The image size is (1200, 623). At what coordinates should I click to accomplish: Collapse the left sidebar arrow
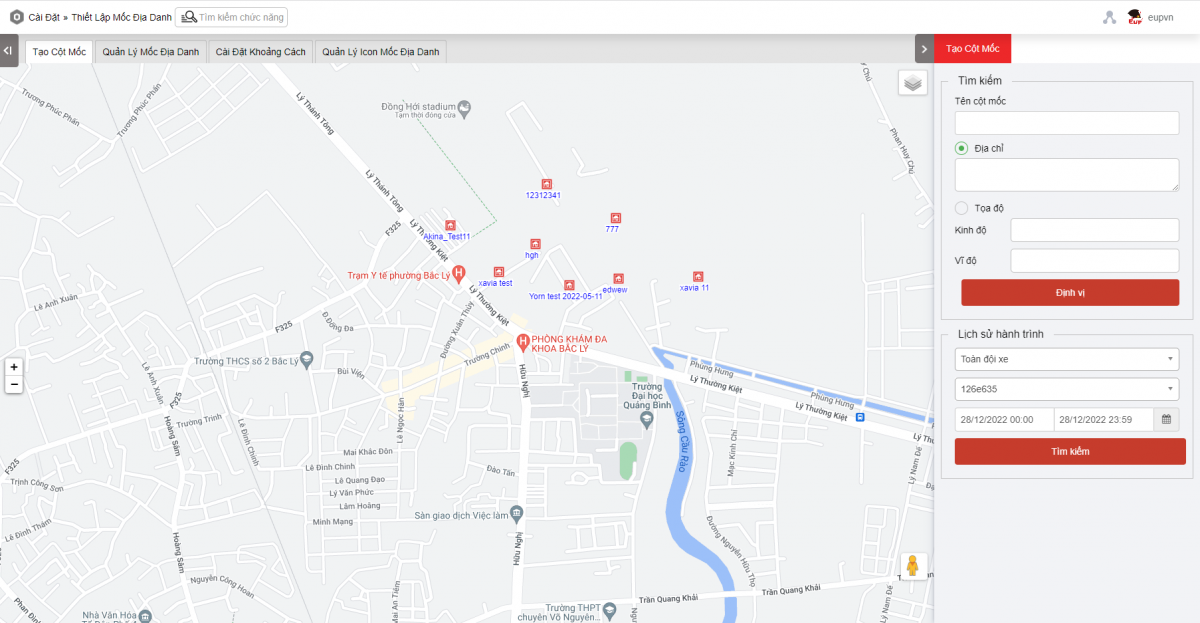[8, 49]
